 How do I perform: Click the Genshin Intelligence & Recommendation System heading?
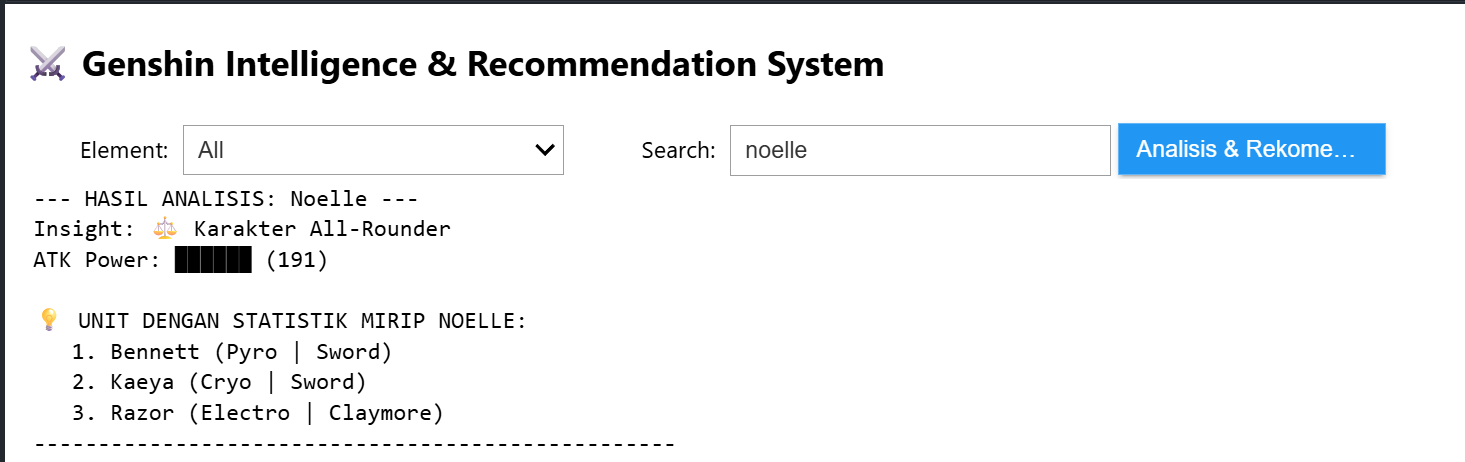coord(482,64)
